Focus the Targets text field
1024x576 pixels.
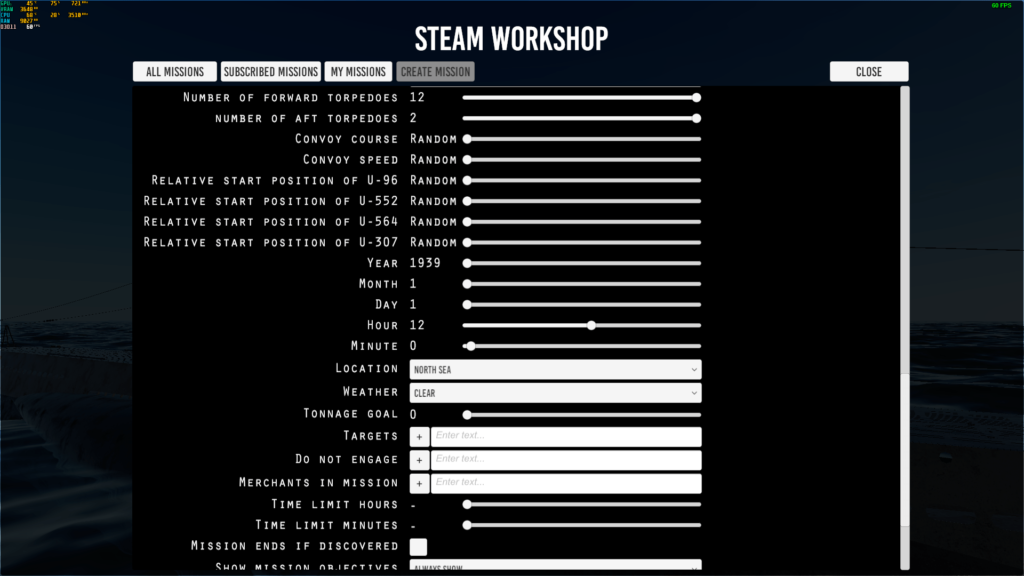tap(566, 437)
